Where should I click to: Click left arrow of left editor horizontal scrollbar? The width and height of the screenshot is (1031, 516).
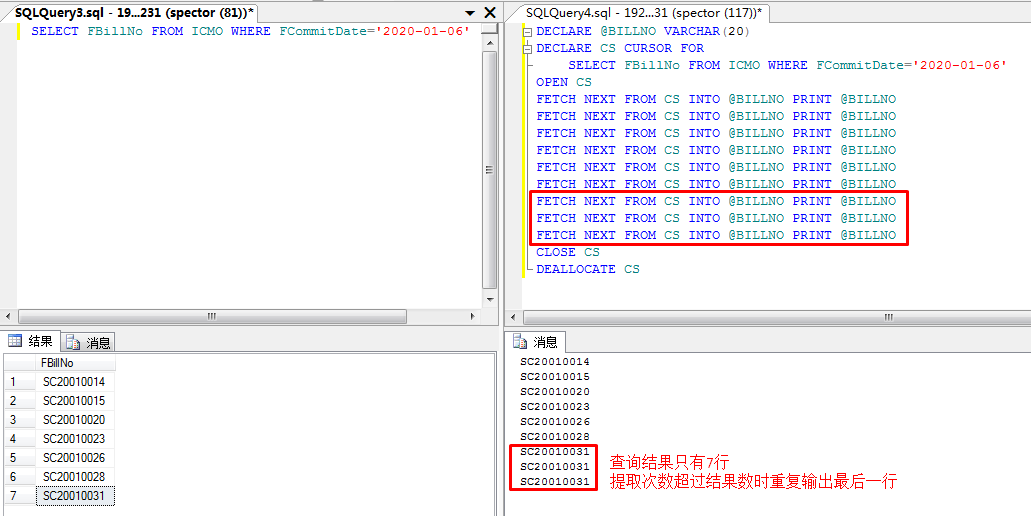click(9, 316)
